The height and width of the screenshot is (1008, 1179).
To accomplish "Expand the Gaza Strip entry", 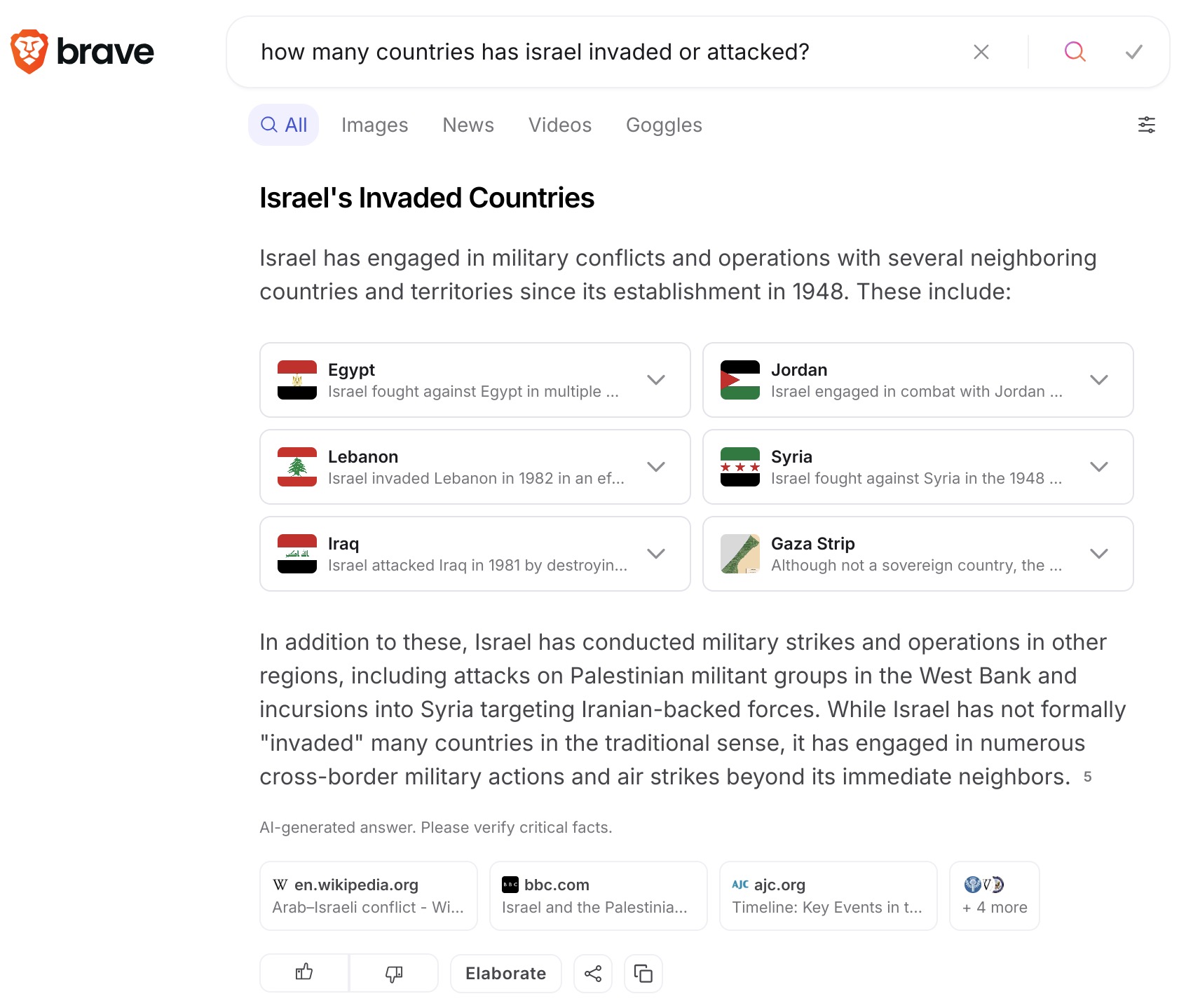I will click(x=1098, y=554).
